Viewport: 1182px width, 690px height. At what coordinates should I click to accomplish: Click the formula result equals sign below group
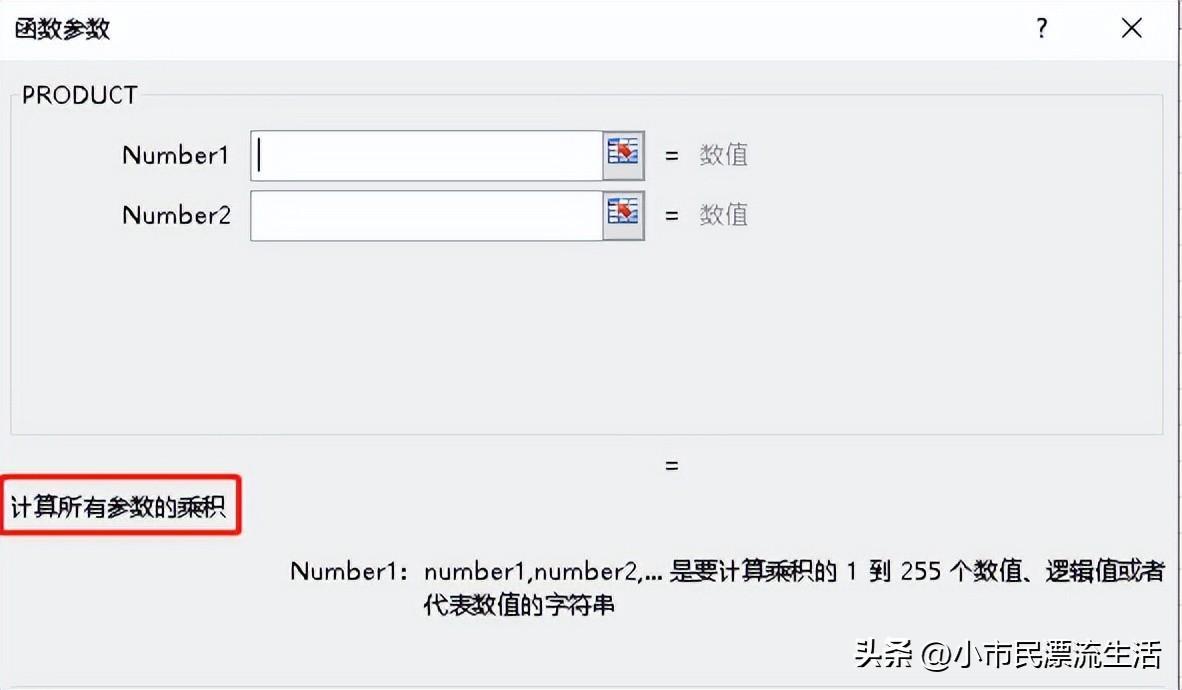pyautogui.click(x=672, y=465)
